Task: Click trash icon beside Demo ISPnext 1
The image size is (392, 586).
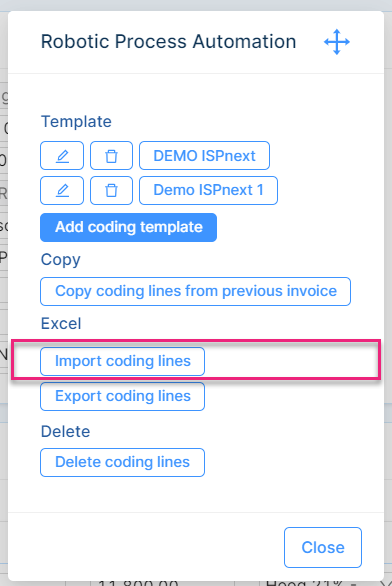Action: (x=111, y=191)
